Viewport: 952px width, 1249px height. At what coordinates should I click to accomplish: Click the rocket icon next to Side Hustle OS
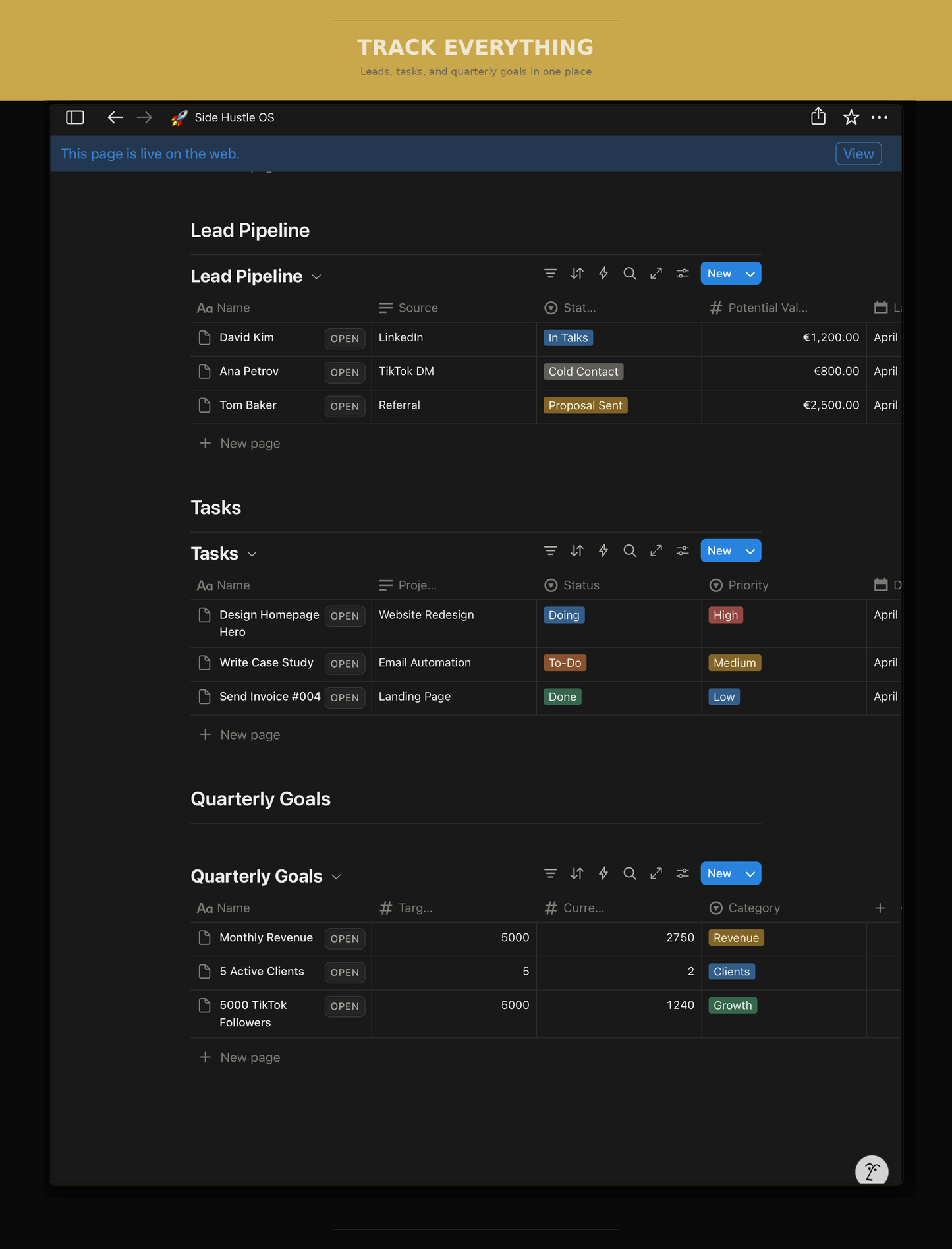coord(179,117)
